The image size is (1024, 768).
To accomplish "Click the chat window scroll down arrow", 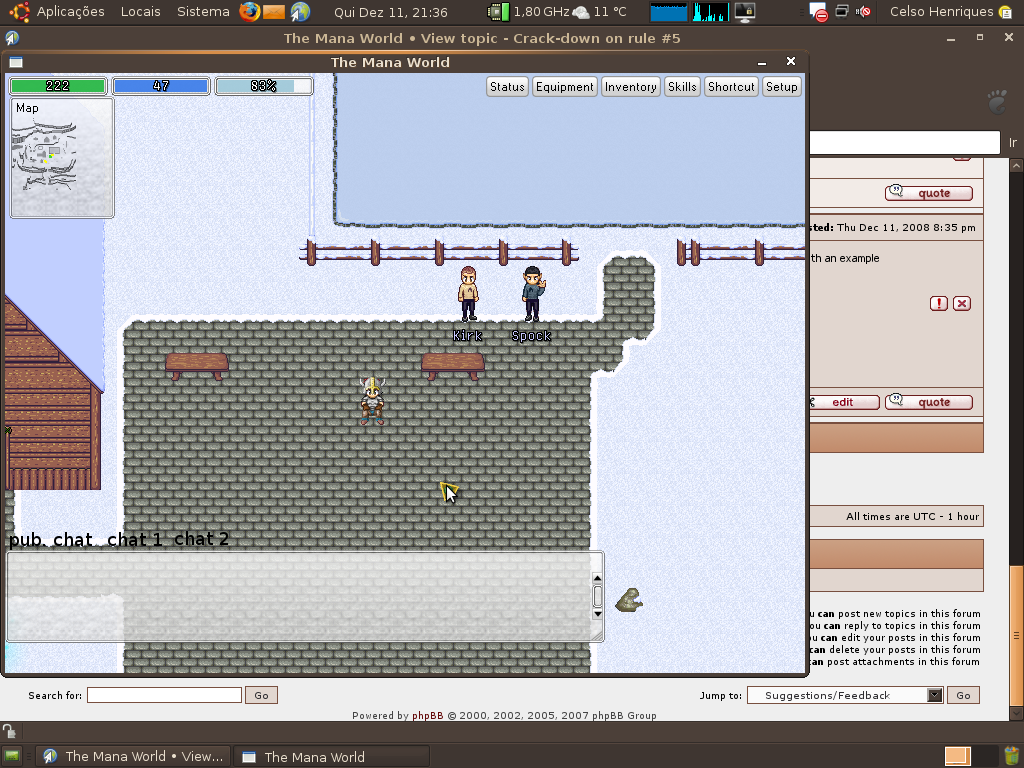I will [597, 614].
